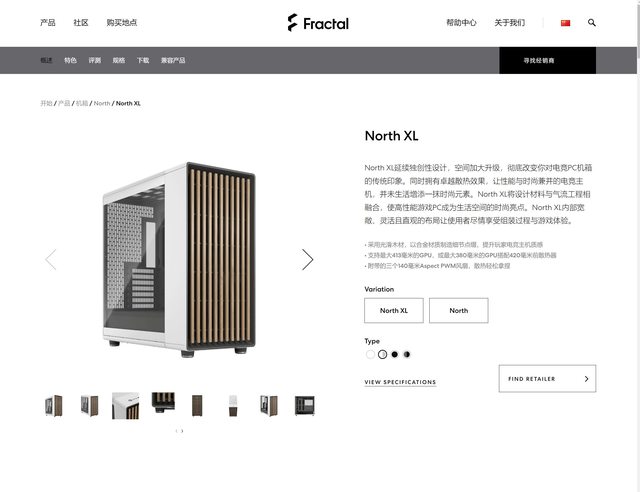Viewport: 640px width, 492px height.
Task: Open the China flag region selector
Action: click(565, 23)
